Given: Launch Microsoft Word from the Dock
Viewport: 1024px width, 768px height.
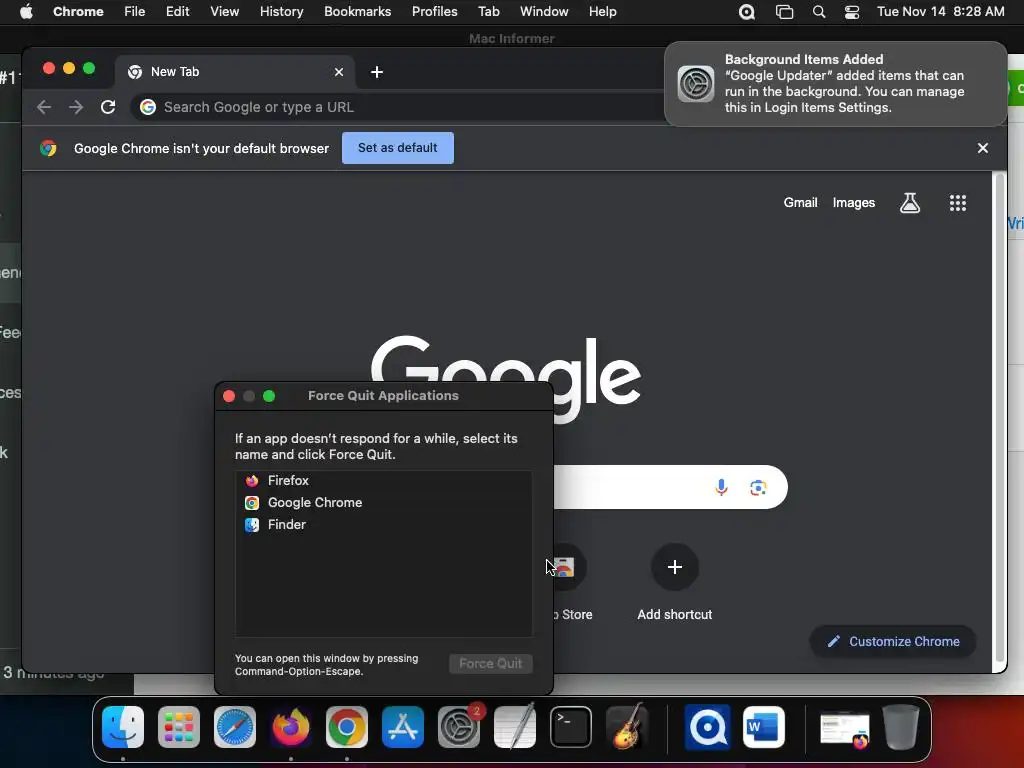Looking at the screenshot, I should [x=763, y=727].
